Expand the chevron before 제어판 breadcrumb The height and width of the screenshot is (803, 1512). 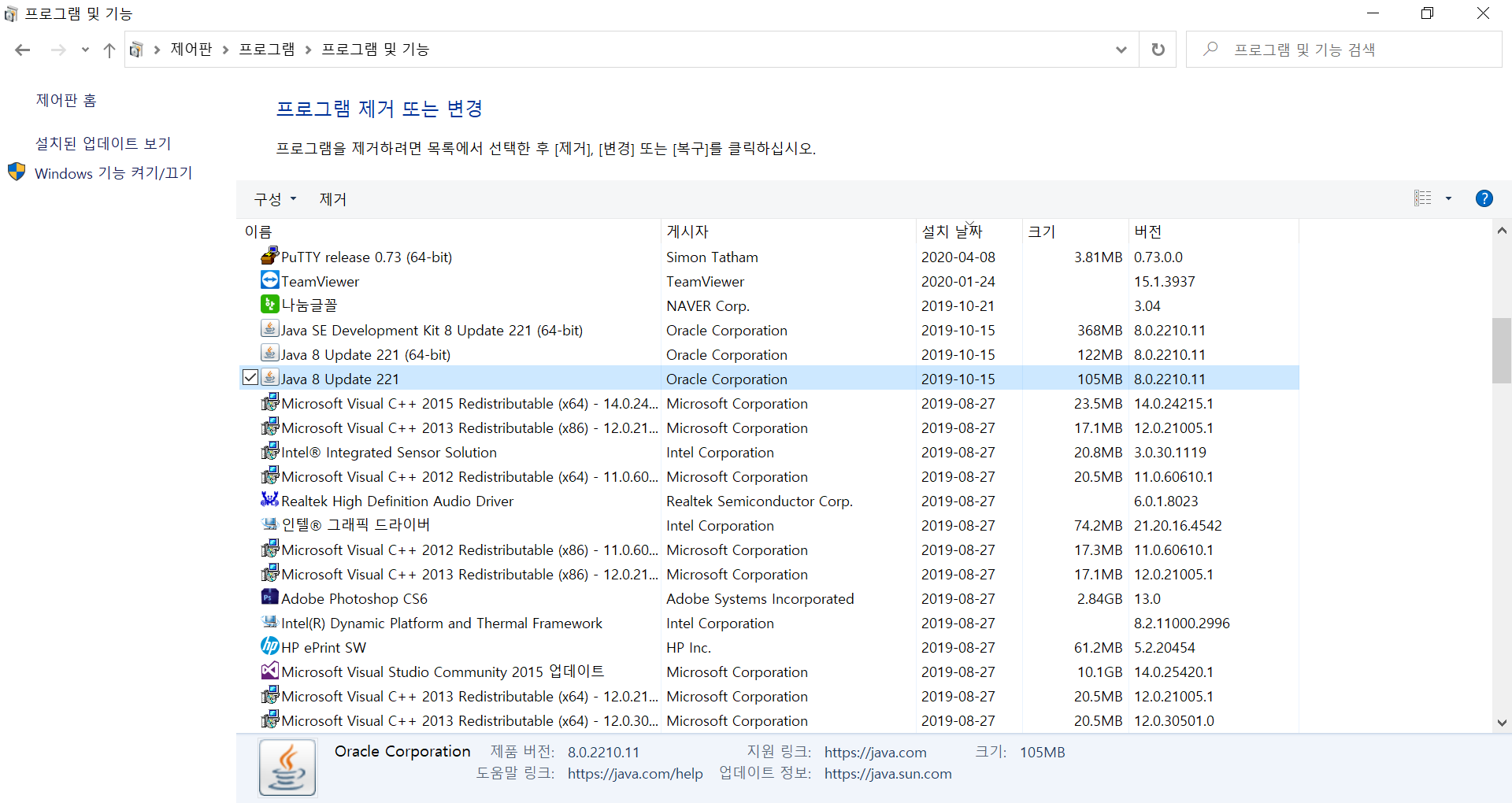pyautogui.click(x=157, y=50)
